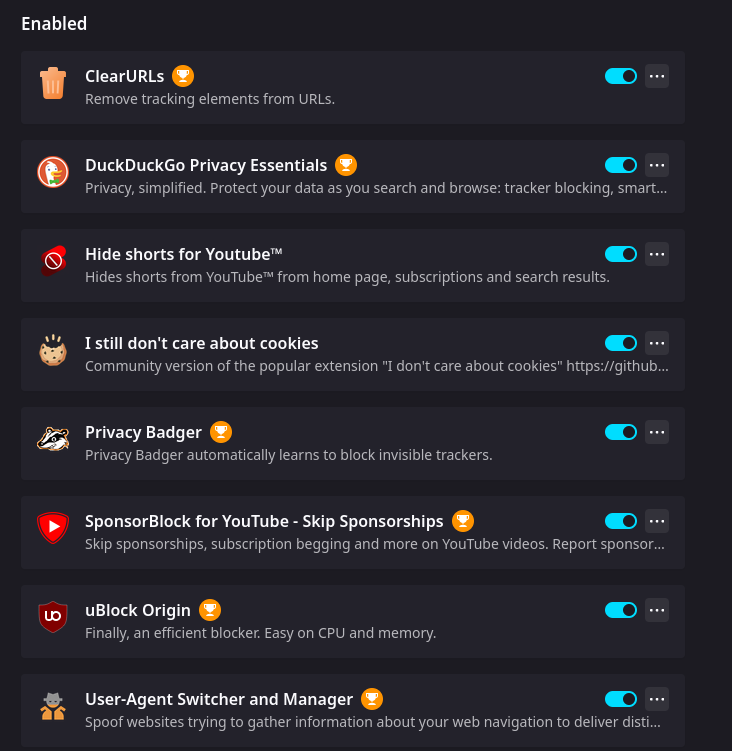
Task: Click the cookie icon for cookies extension
Action: [53, 350]
